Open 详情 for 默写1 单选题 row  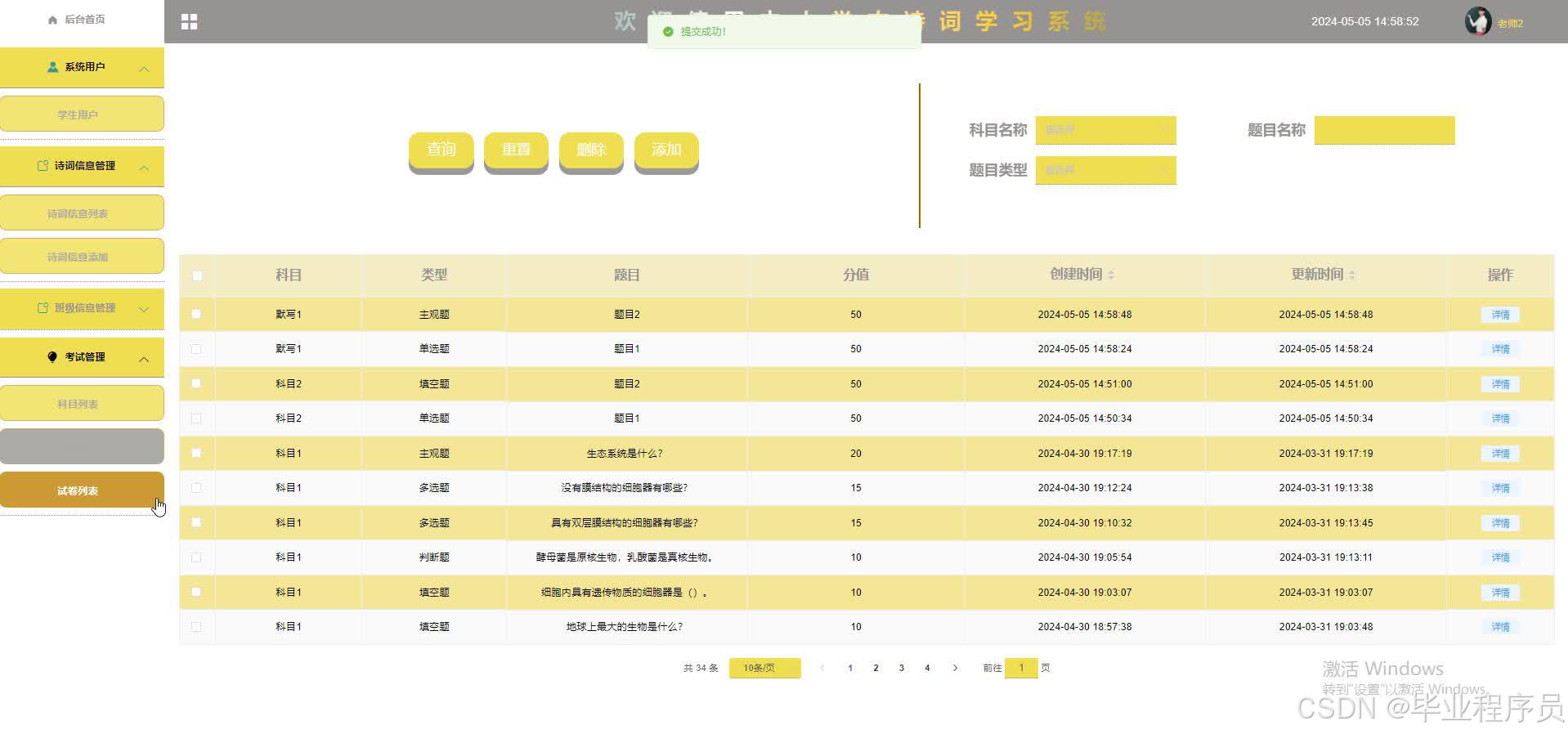tap(1500, 349)
